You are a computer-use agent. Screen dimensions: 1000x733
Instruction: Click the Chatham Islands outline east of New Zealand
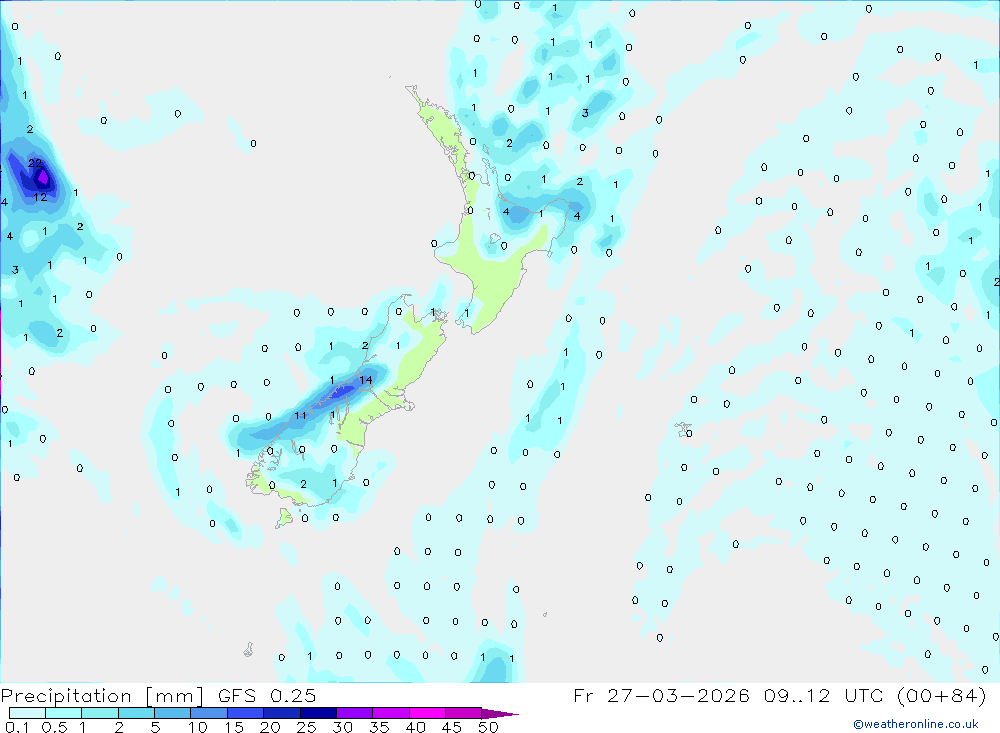[684, 429]
